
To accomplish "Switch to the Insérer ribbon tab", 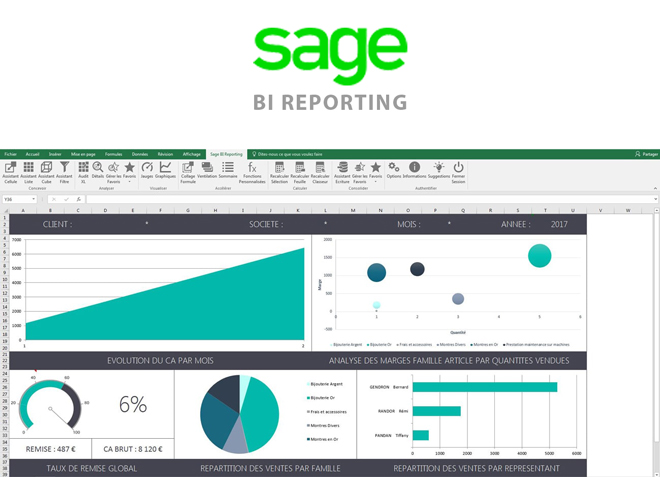I will pyautogui.click(x=55, y=154).
